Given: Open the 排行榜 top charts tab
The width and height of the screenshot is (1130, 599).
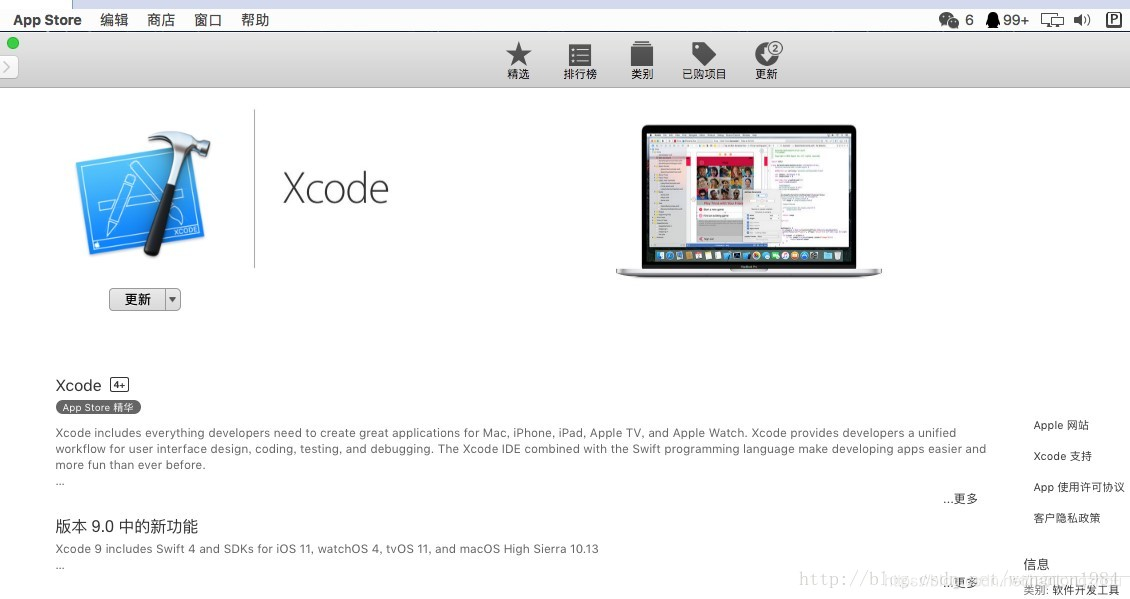Looking at the screenshot, I should tap(579, 61).
